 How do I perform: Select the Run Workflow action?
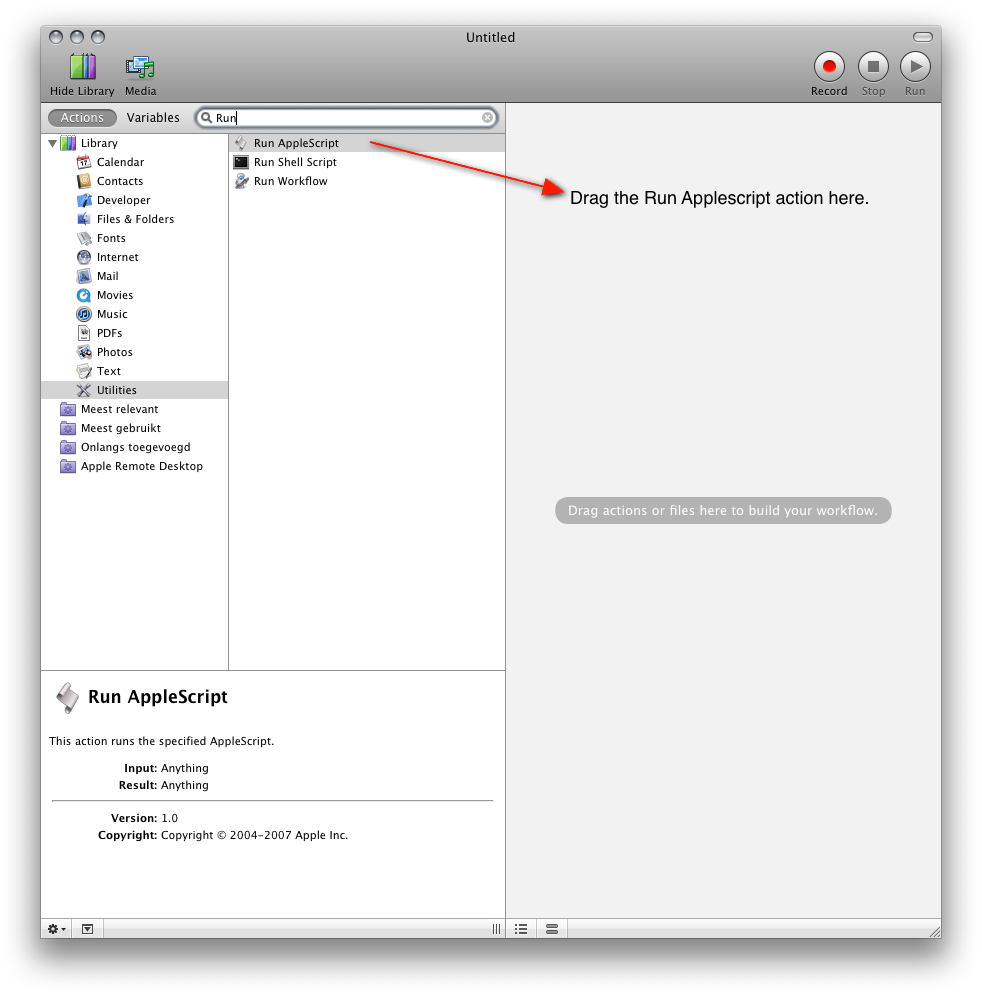[x=366, y=181]
